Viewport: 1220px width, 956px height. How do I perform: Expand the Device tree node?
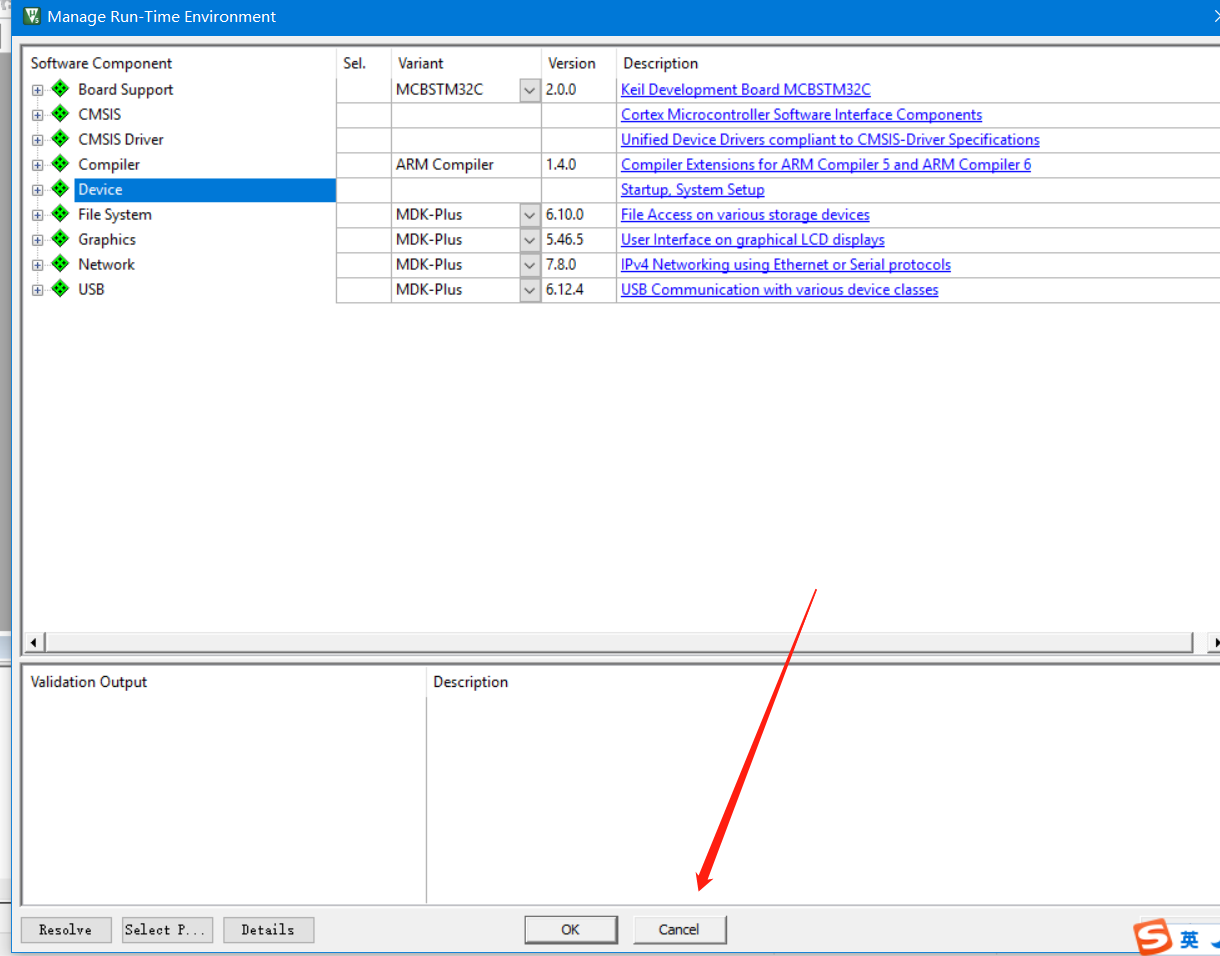pos(38,190)
